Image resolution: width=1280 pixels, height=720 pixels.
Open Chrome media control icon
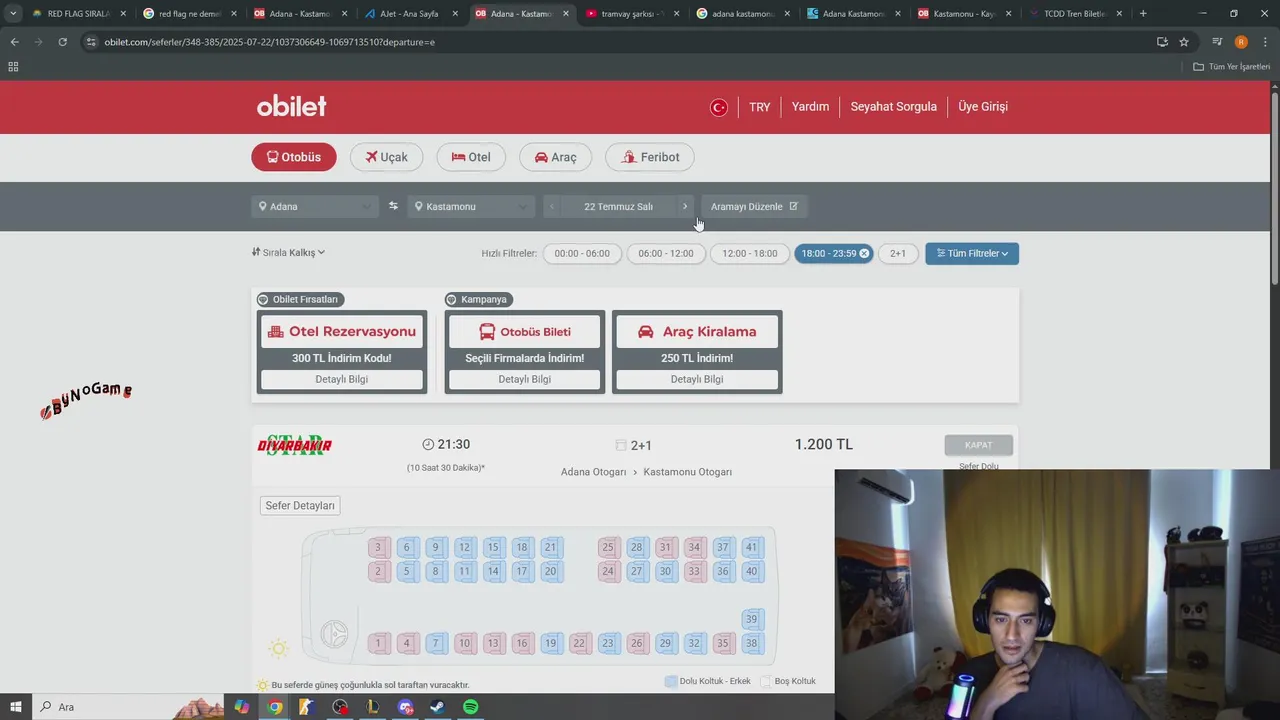tap(1217, 42)
